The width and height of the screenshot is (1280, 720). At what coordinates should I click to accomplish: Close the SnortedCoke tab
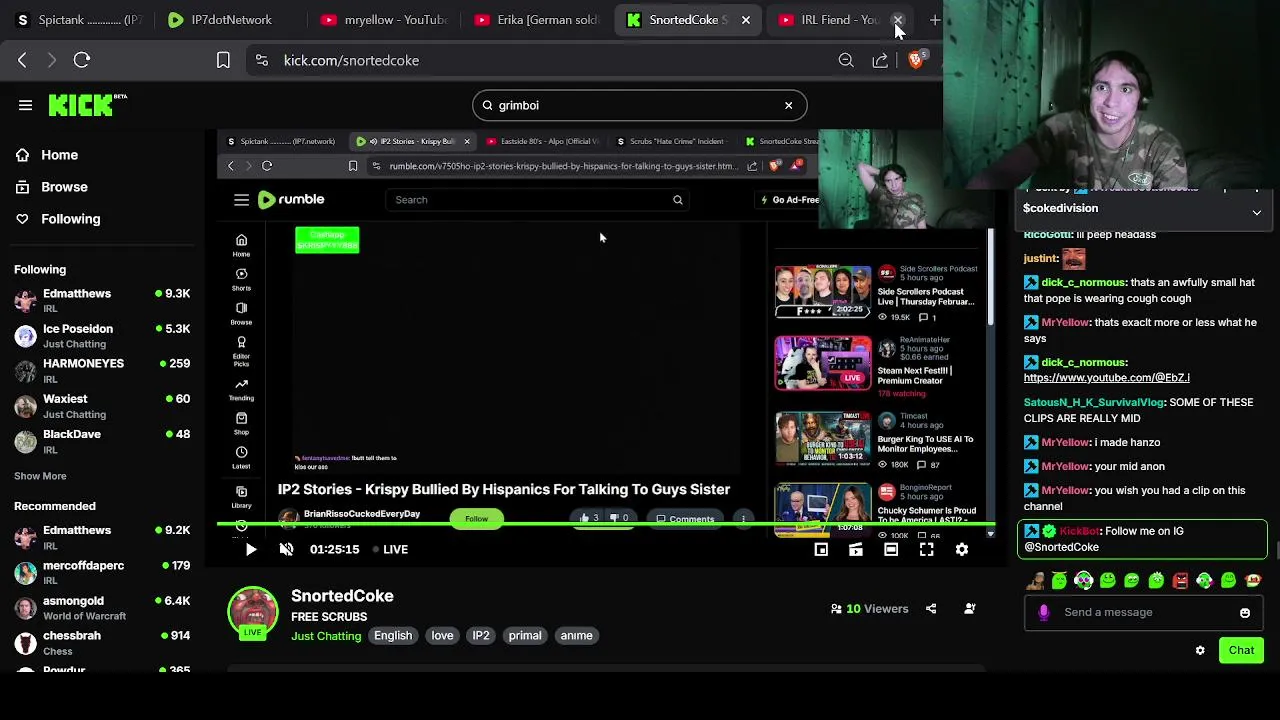745,20
